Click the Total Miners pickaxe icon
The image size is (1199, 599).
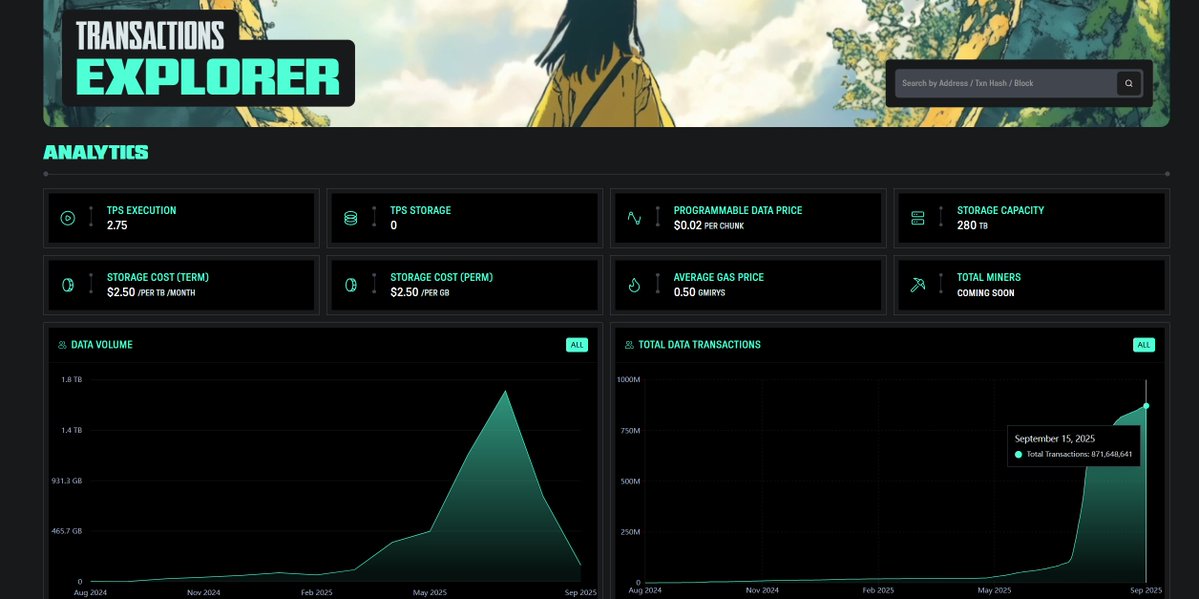[918, 285]
